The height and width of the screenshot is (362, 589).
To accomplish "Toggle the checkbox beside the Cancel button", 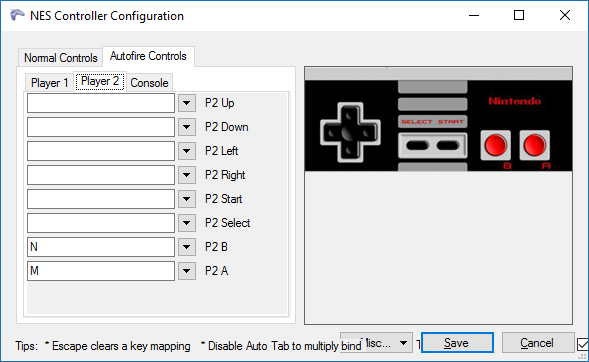I will [x=583, y=344].
